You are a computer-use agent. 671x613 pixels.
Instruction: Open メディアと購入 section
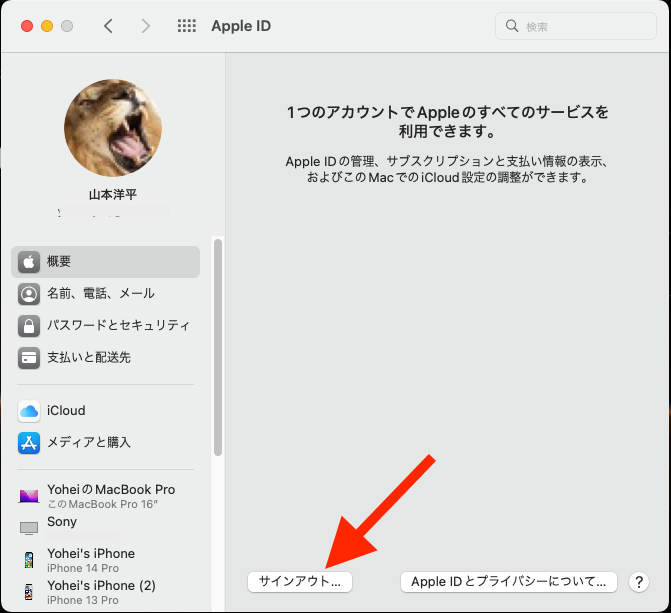pos(89,442)
